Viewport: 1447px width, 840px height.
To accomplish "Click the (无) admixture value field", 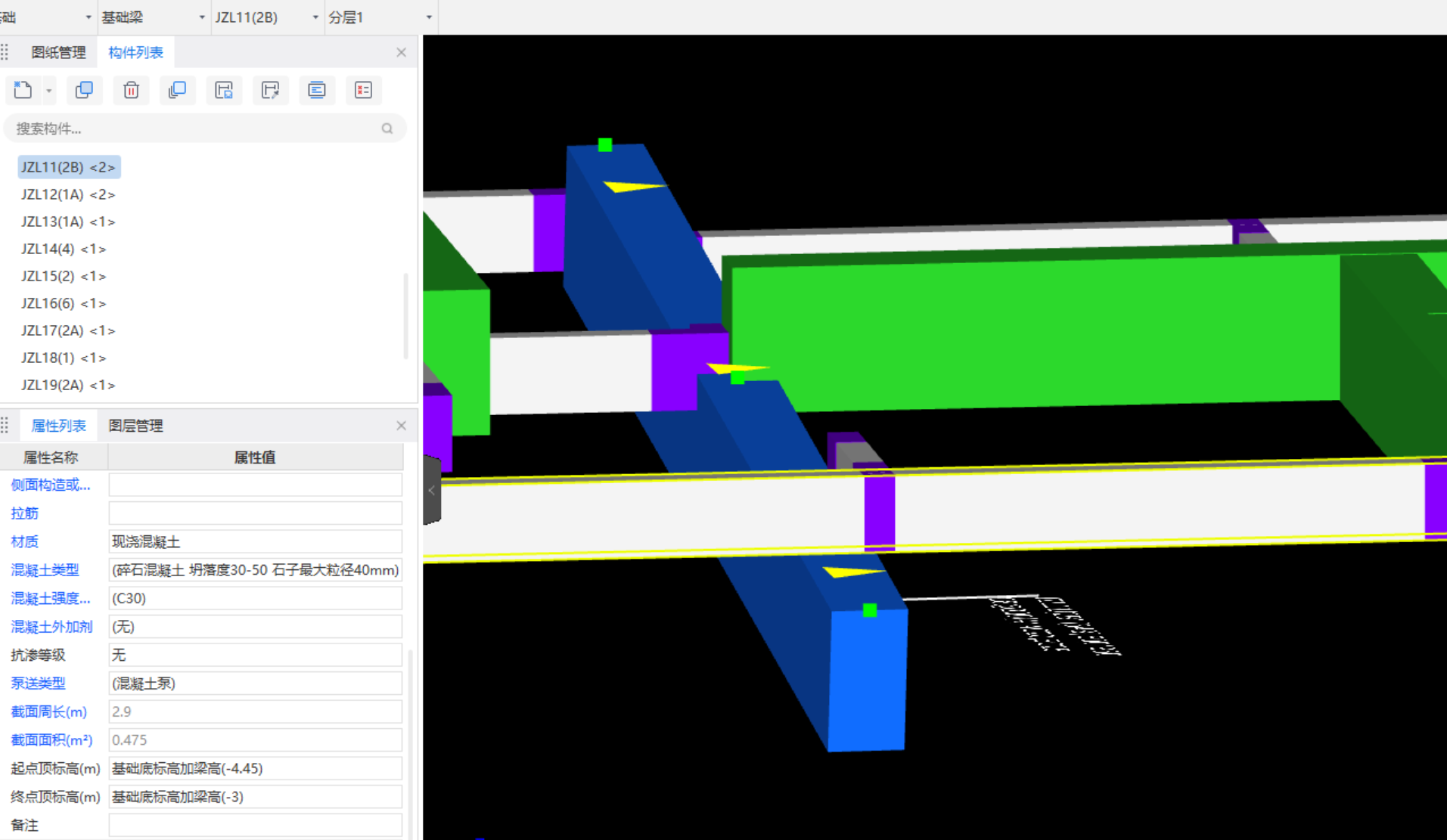I will pos(255,627).
